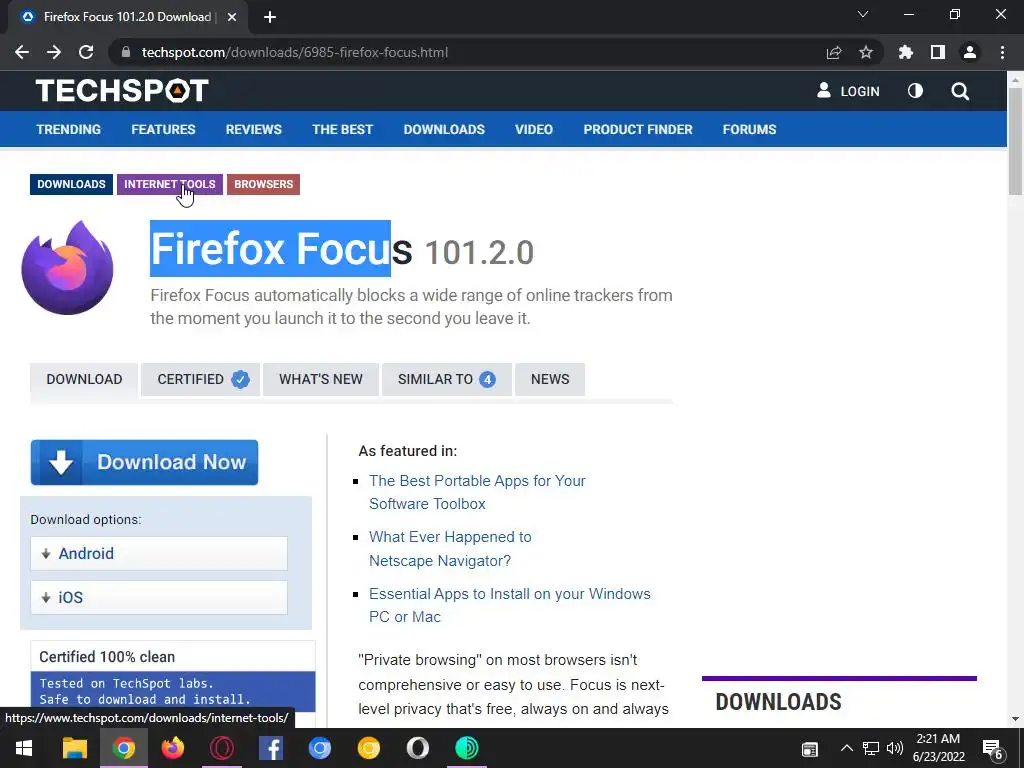Image resolution: width=1024 pixels, height=768 pixels.
Task: Launch Firefox from the taskbar
Action: [x=172, y=748]
